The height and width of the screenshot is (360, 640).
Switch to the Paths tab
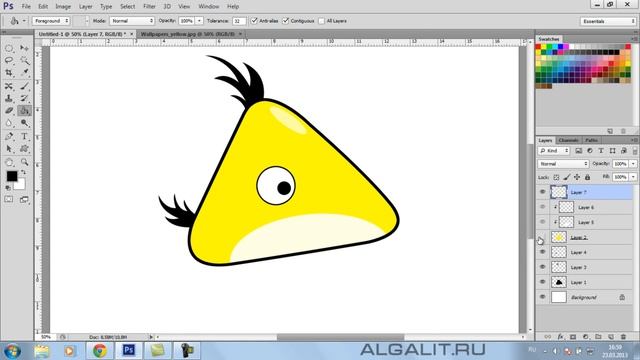point(591,140)
